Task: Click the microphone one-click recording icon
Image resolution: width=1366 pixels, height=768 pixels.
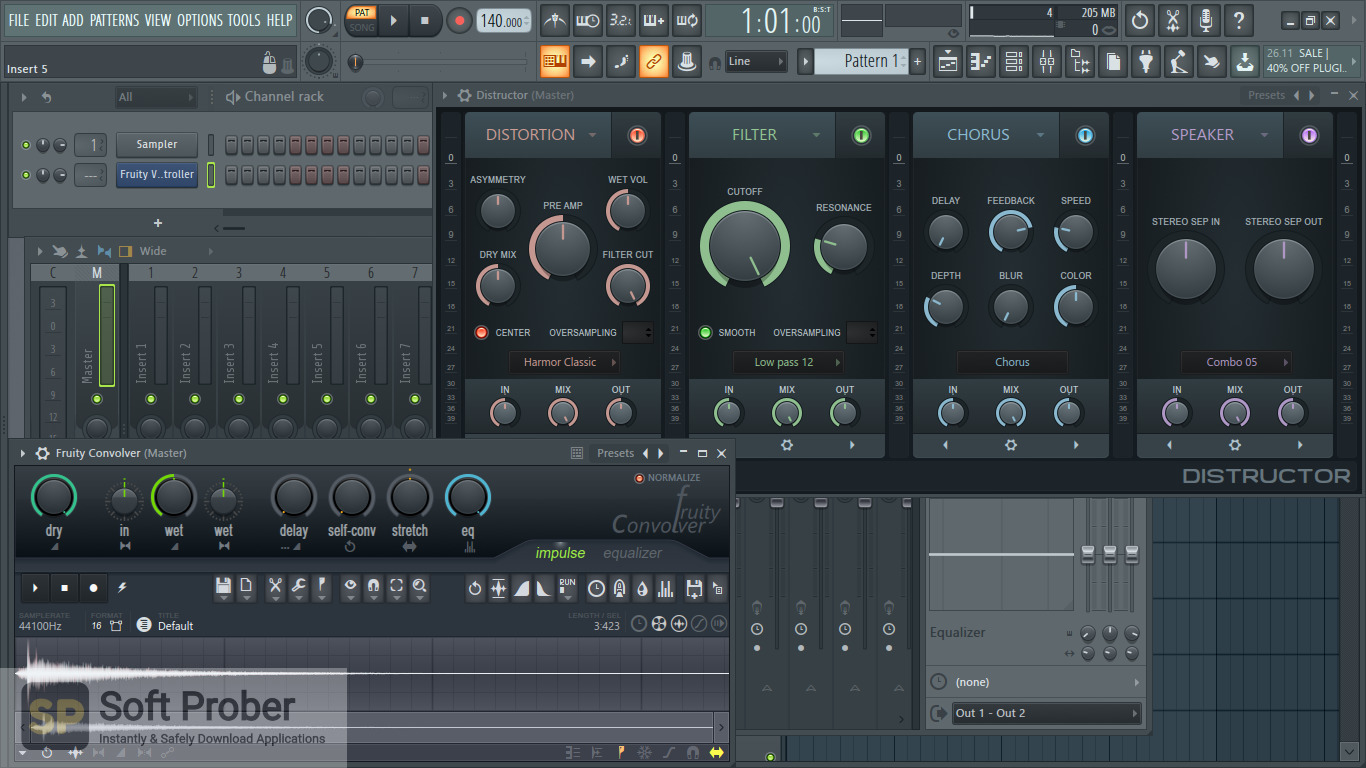Action: click(1206, 20)
